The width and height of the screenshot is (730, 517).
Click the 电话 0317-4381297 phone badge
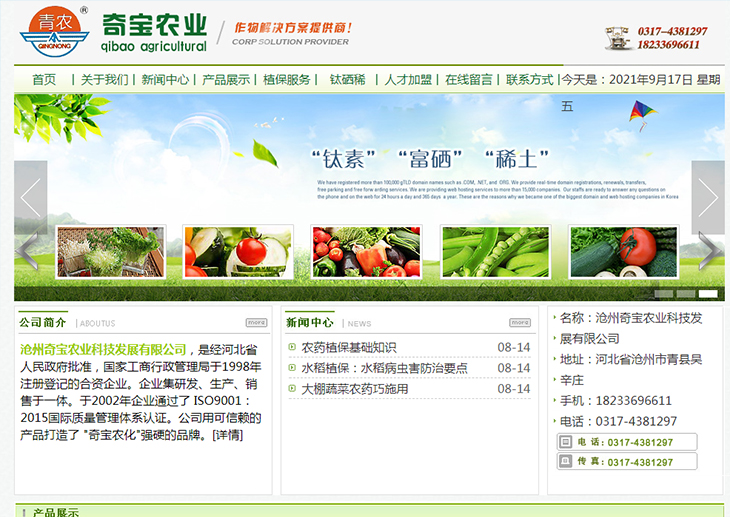(626, 442)
